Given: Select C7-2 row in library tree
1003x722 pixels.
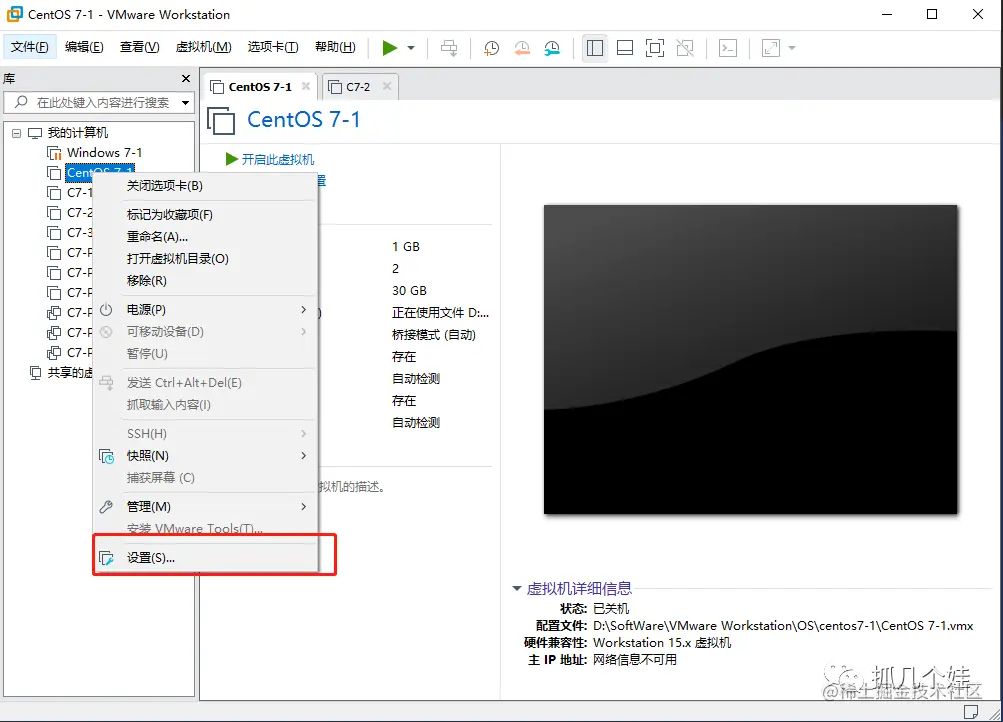Looking at the screenshot, I should (79, 212).
